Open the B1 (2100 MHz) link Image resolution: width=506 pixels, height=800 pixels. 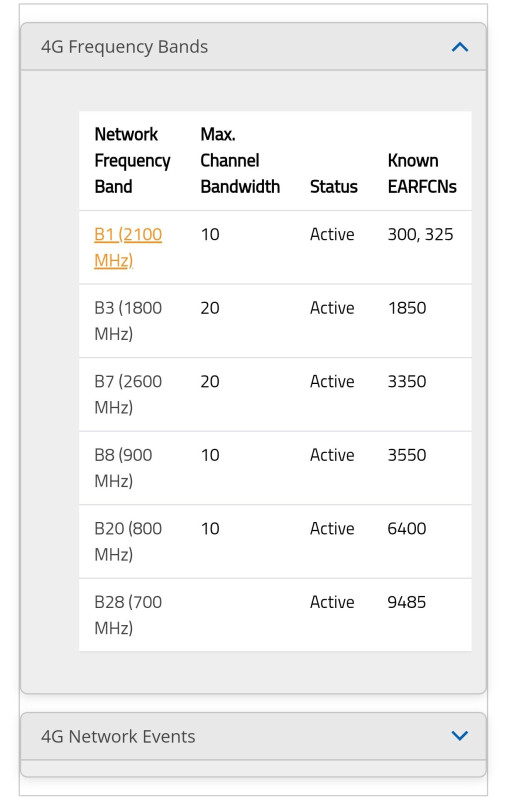click(x=128, y=247)
